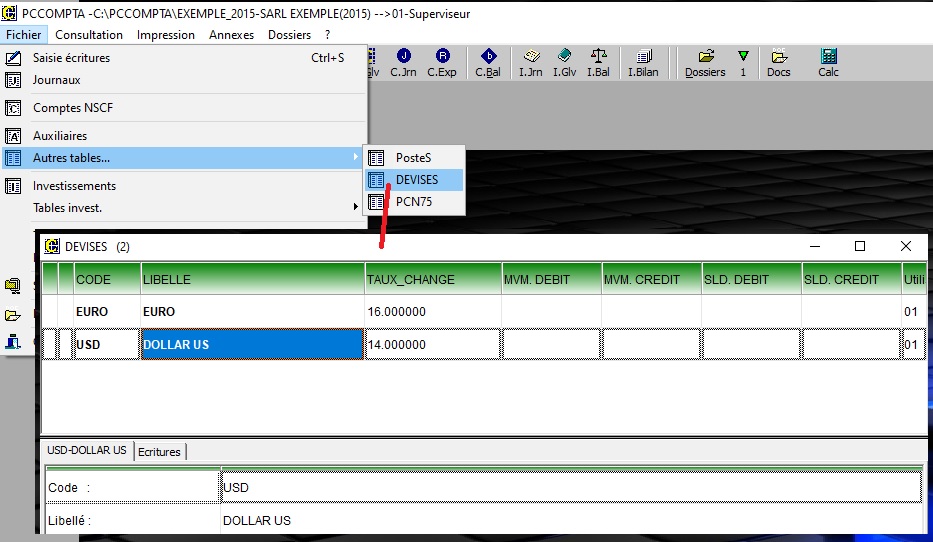Select DEVISES from the submenu
Viewport: 933px width, 542px height.
pyautogui.click(x=415, y=180)
